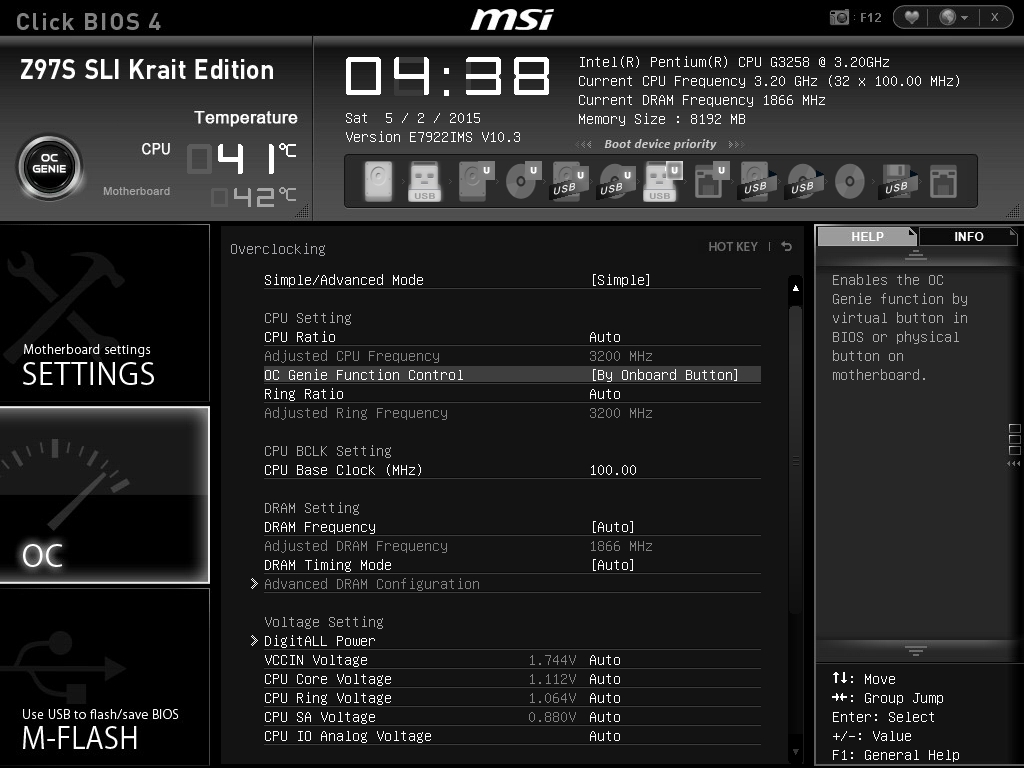Click the Sat 5 / 2 / 2015 date
The height and width of the screenshot is (768, 1024).
tap(413, 118)
